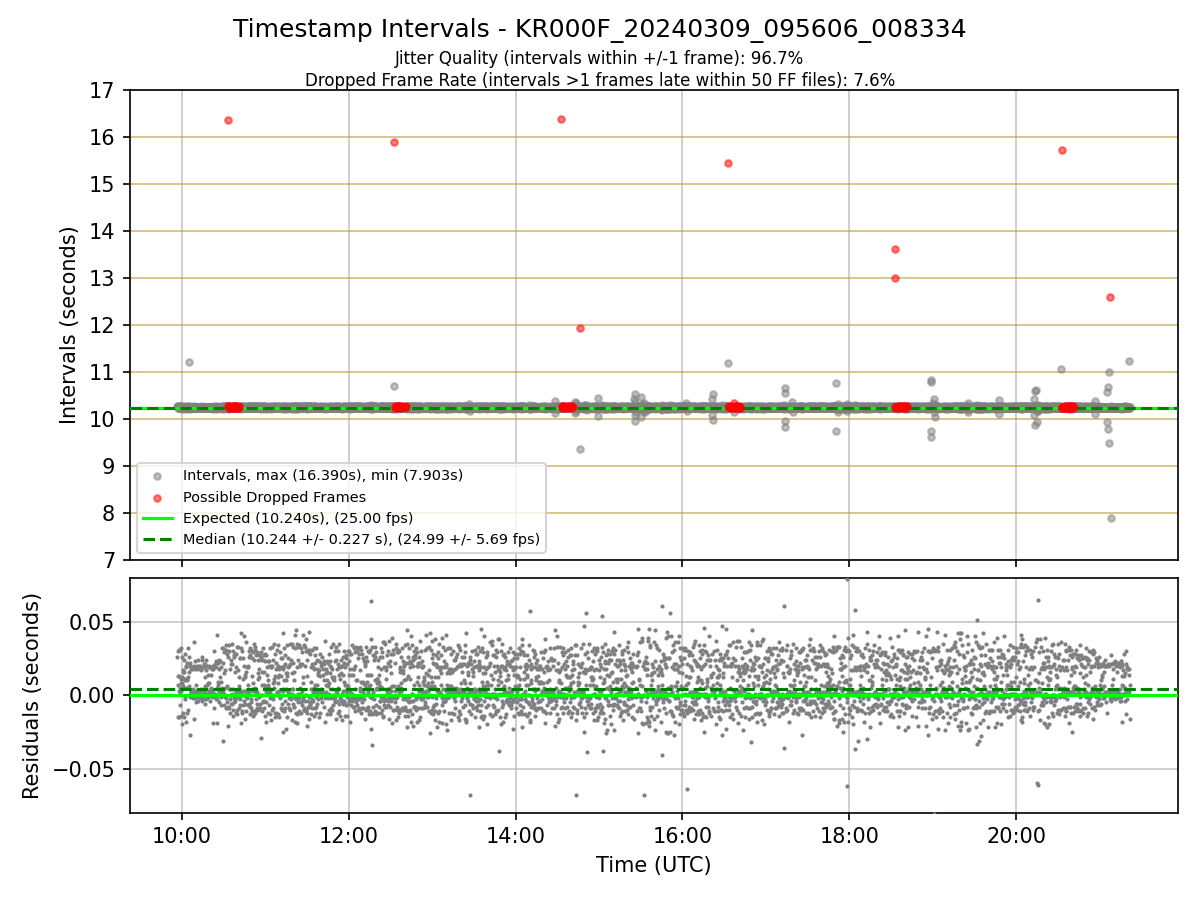The image size is (1200, 900).
Task: Click the red point near 15.7s after 20:00
Action: tap(1062, 150)
